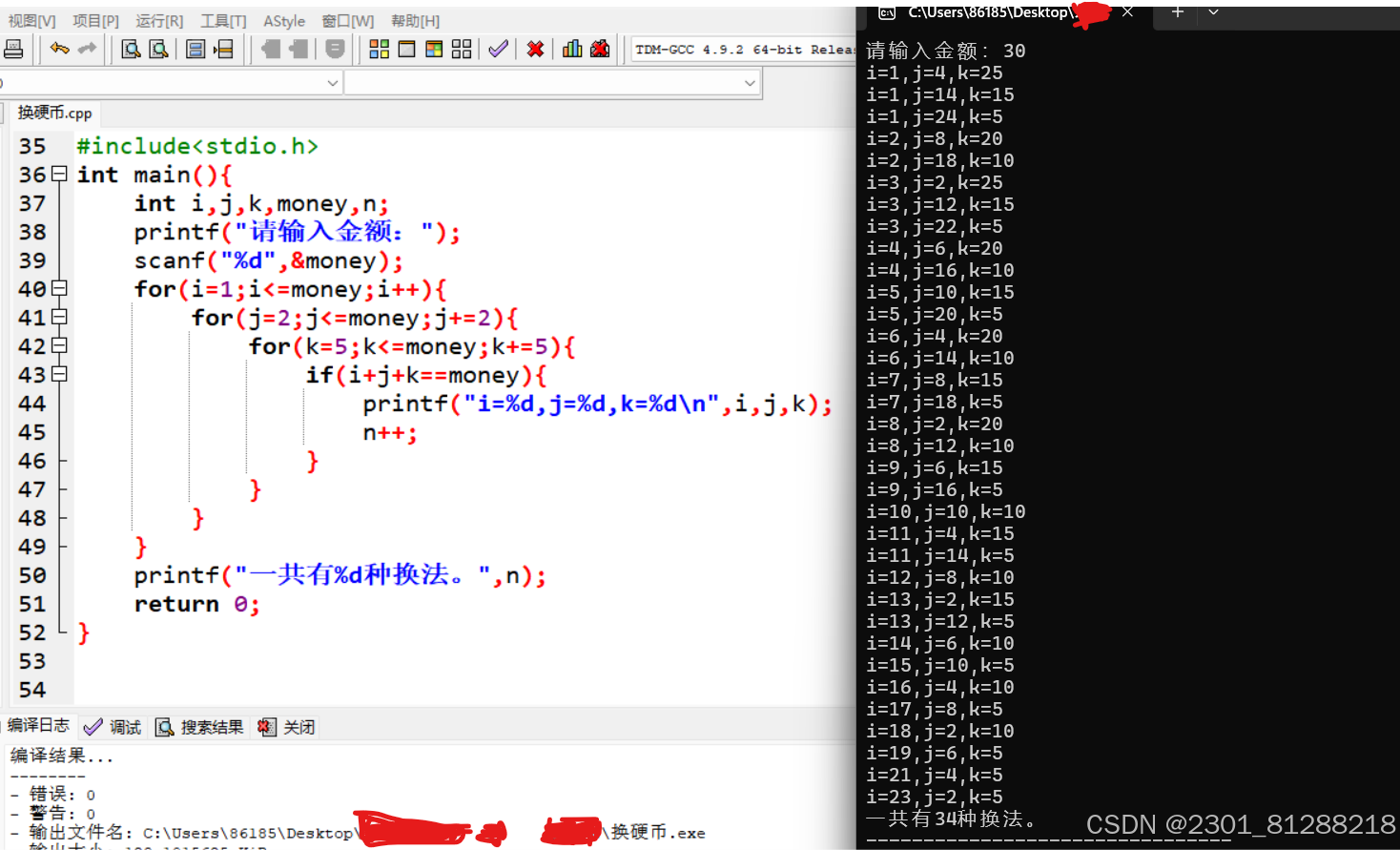Open profile analysis chart icon
Image resolution: width=1400 pixels, height=850 pixels.
[572, 49]
